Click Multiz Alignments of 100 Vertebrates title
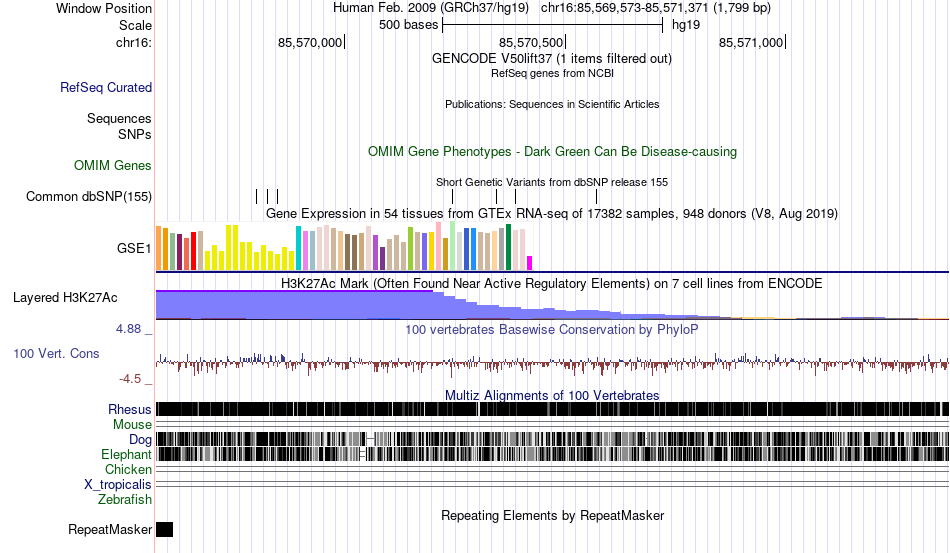Screen dimensions: 950x553 coord(552,396)
